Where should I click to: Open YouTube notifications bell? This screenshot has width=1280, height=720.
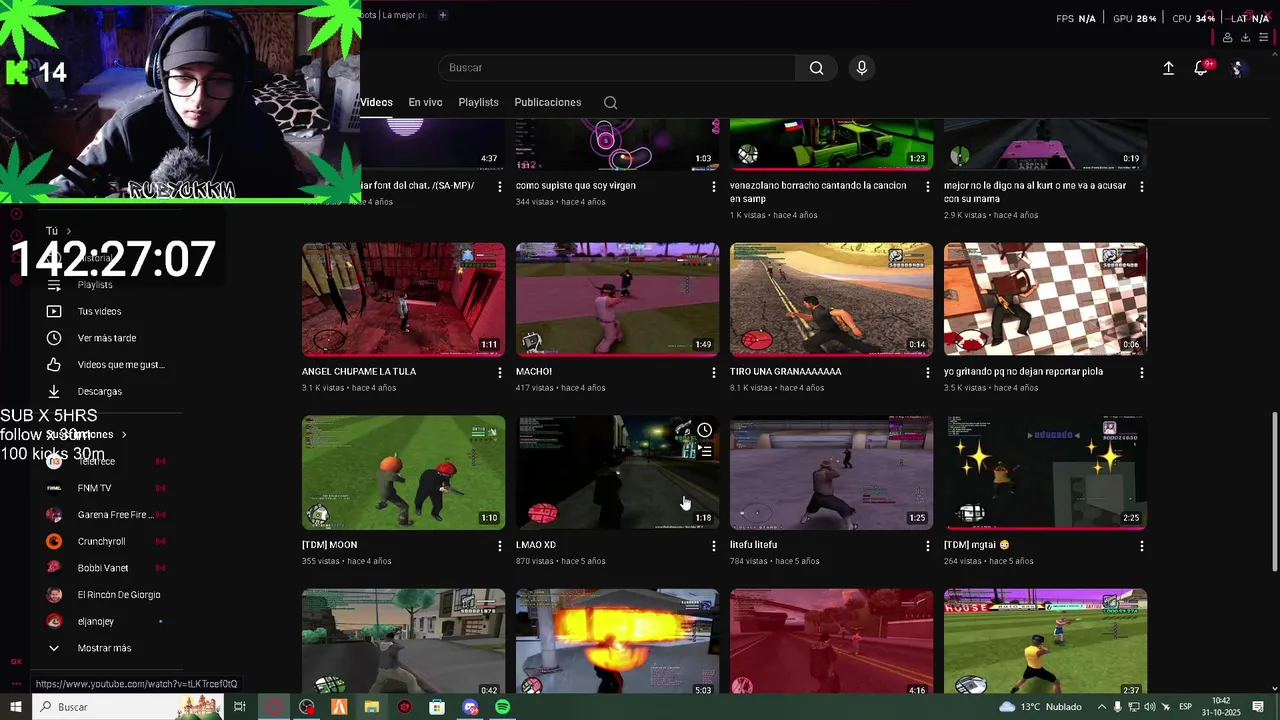coord(1201,68)
